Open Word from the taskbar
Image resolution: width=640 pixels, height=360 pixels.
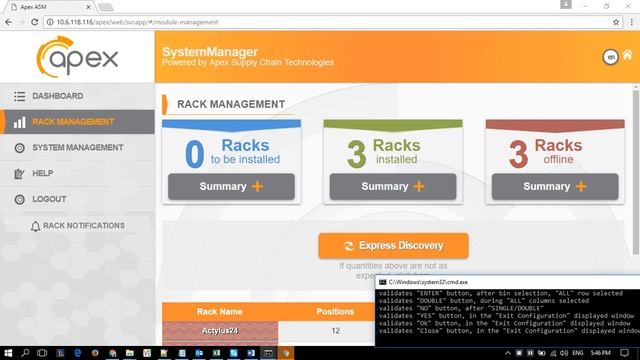point(251,353)
